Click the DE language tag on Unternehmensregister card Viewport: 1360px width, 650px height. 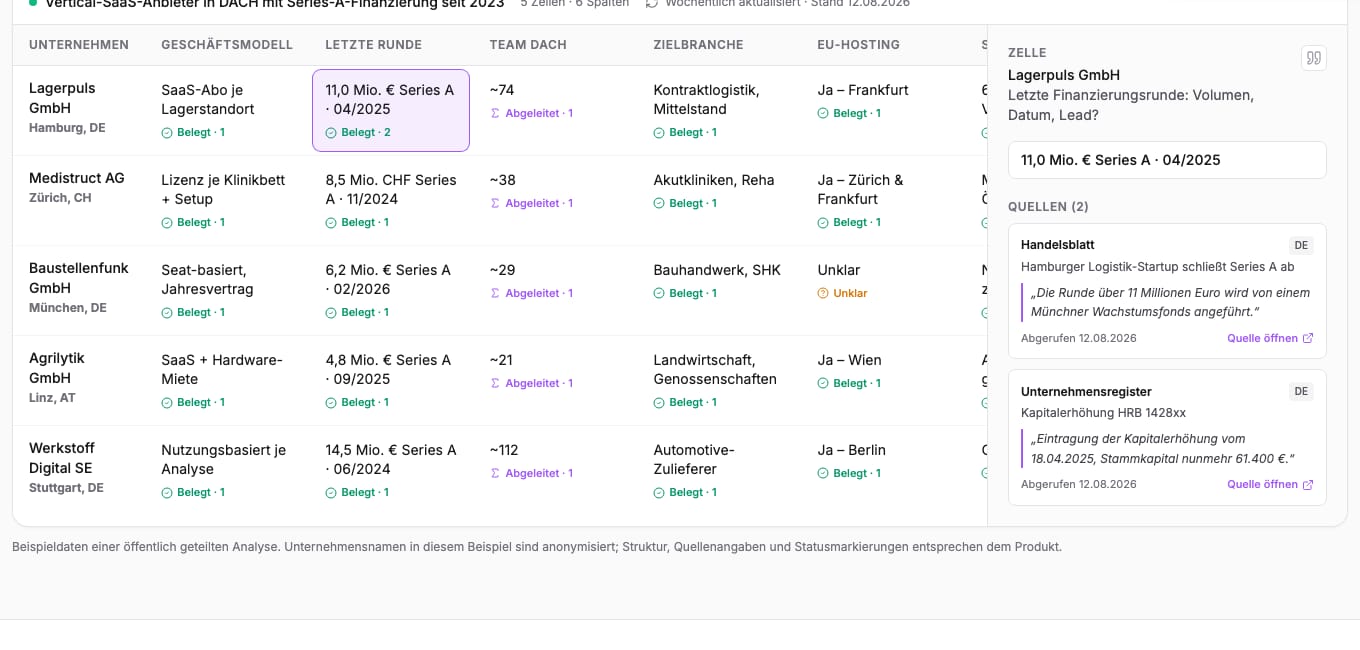1301,391
